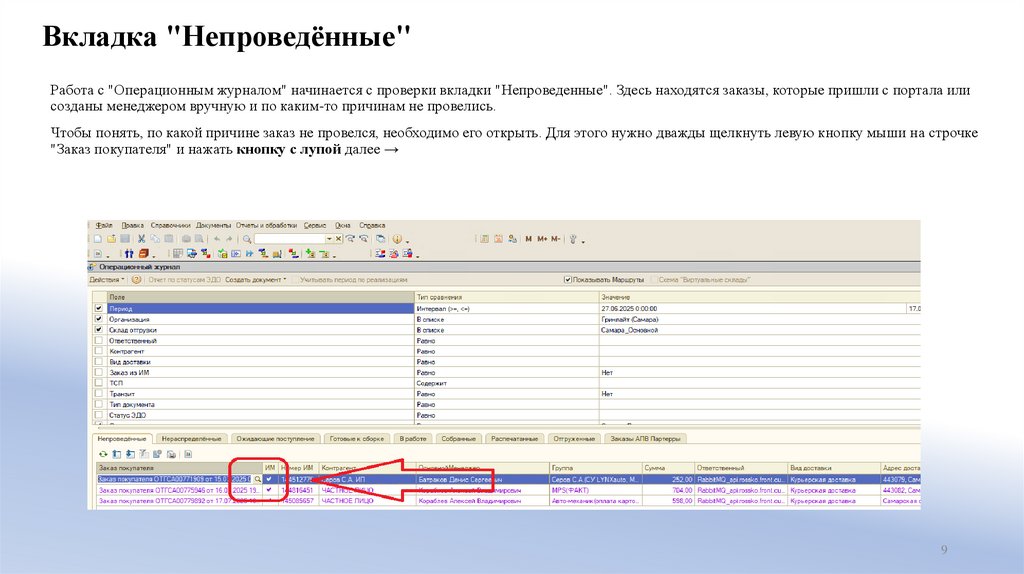The height and width of the screenshot is (574, 1024).
Task: Open the Отчеты и обработки menu
Action: 266,225
